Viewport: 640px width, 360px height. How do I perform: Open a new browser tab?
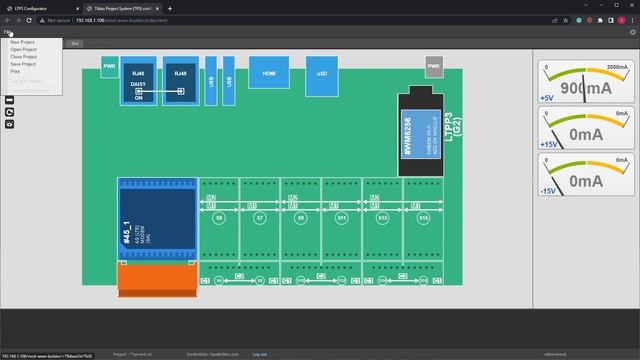[170, 8]
